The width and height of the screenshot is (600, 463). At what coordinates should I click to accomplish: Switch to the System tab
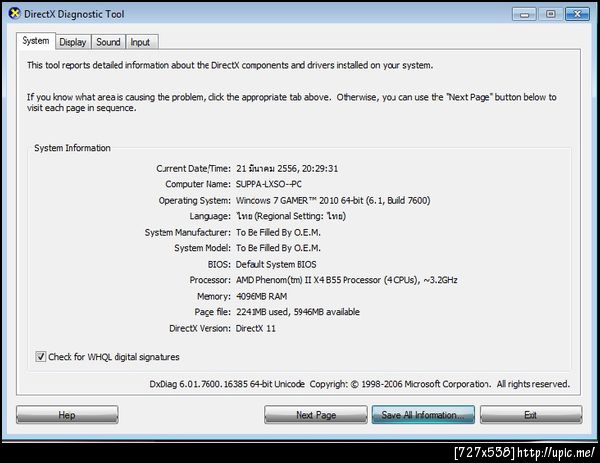pos(36,41)
